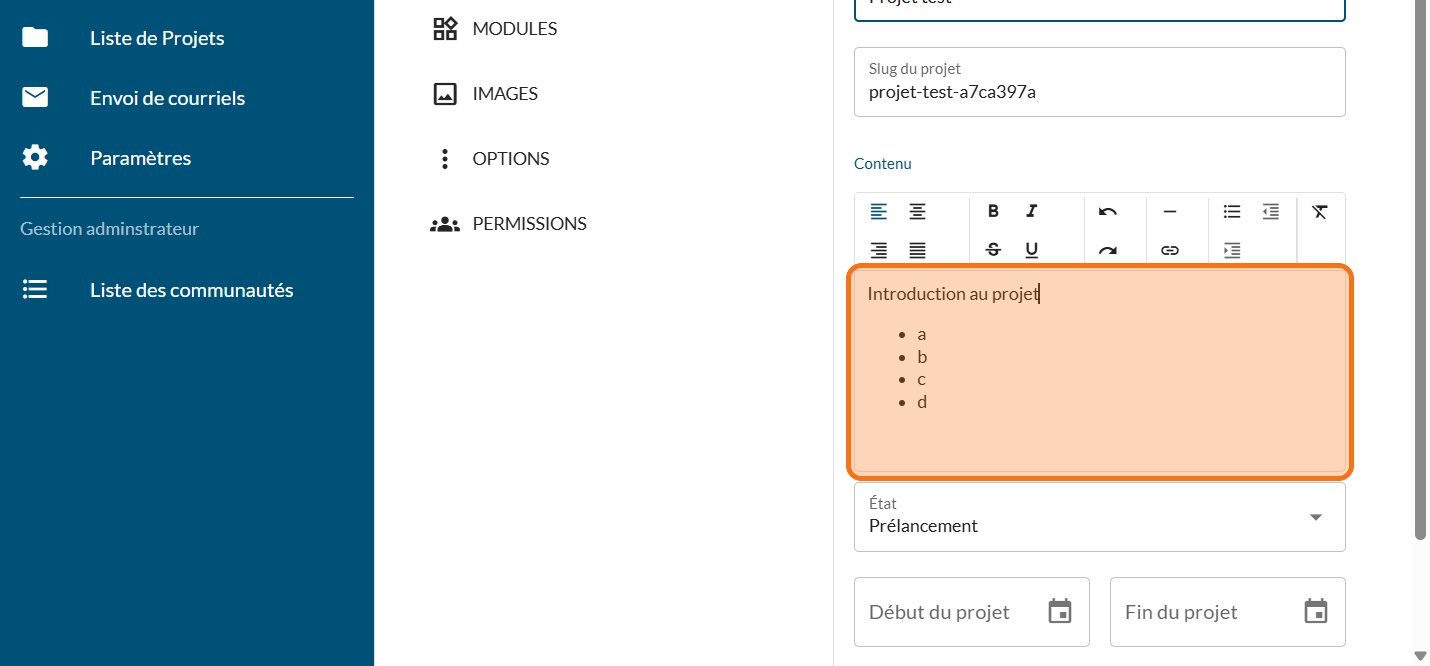Redo the last undone edit
Image resolution: width=1430 pixels, height=666 pixels.
(x=1108, y=250)
